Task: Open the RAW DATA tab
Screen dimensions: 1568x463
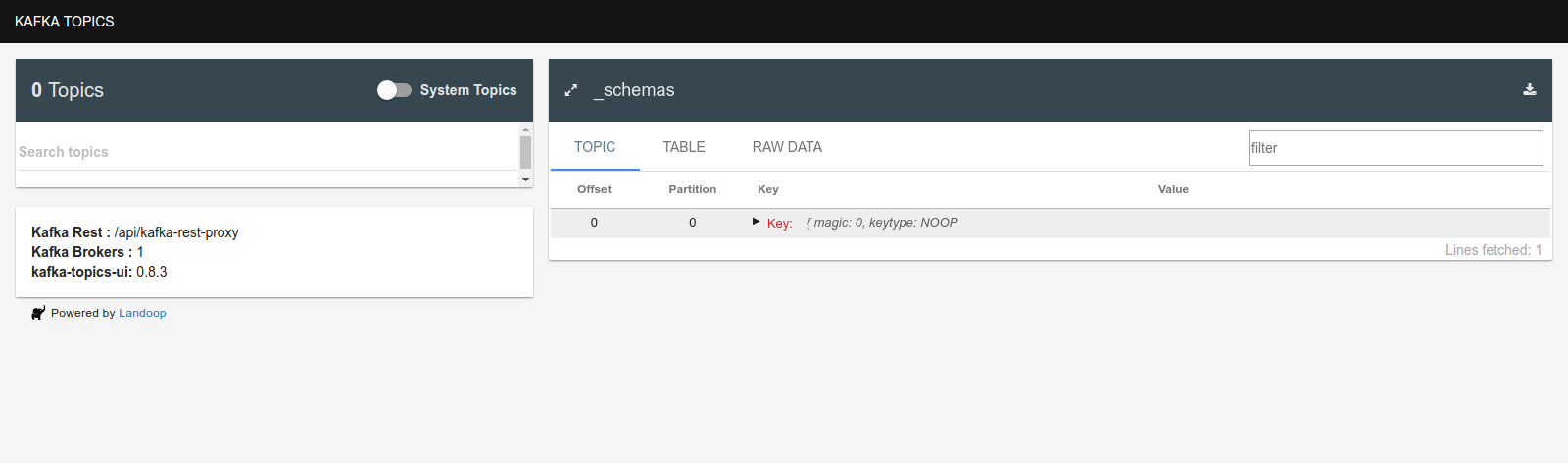Action: tap(787, 147)
